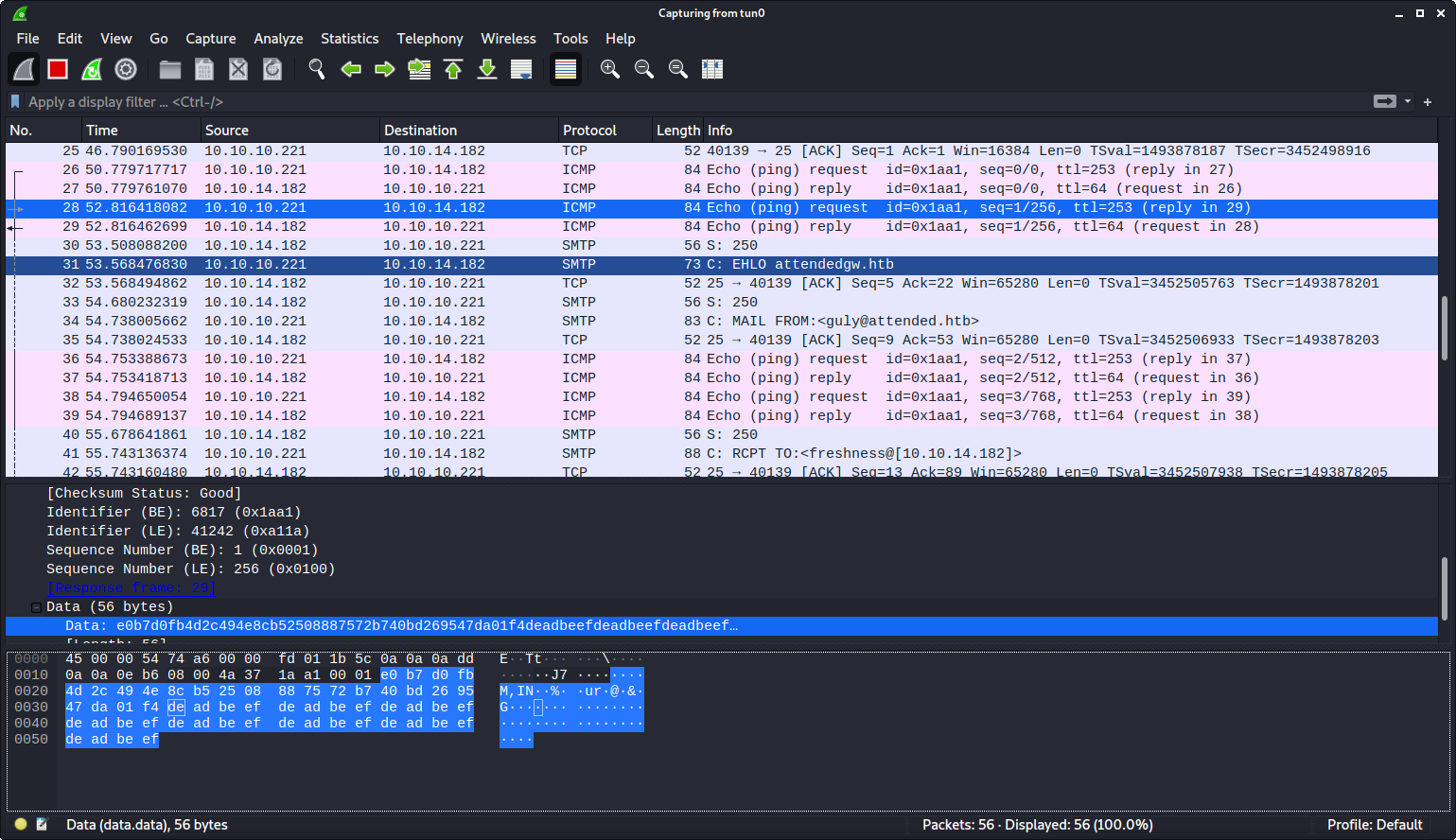Open a saved capture file
Screen dimensions: 1456x840
(169, 68)
